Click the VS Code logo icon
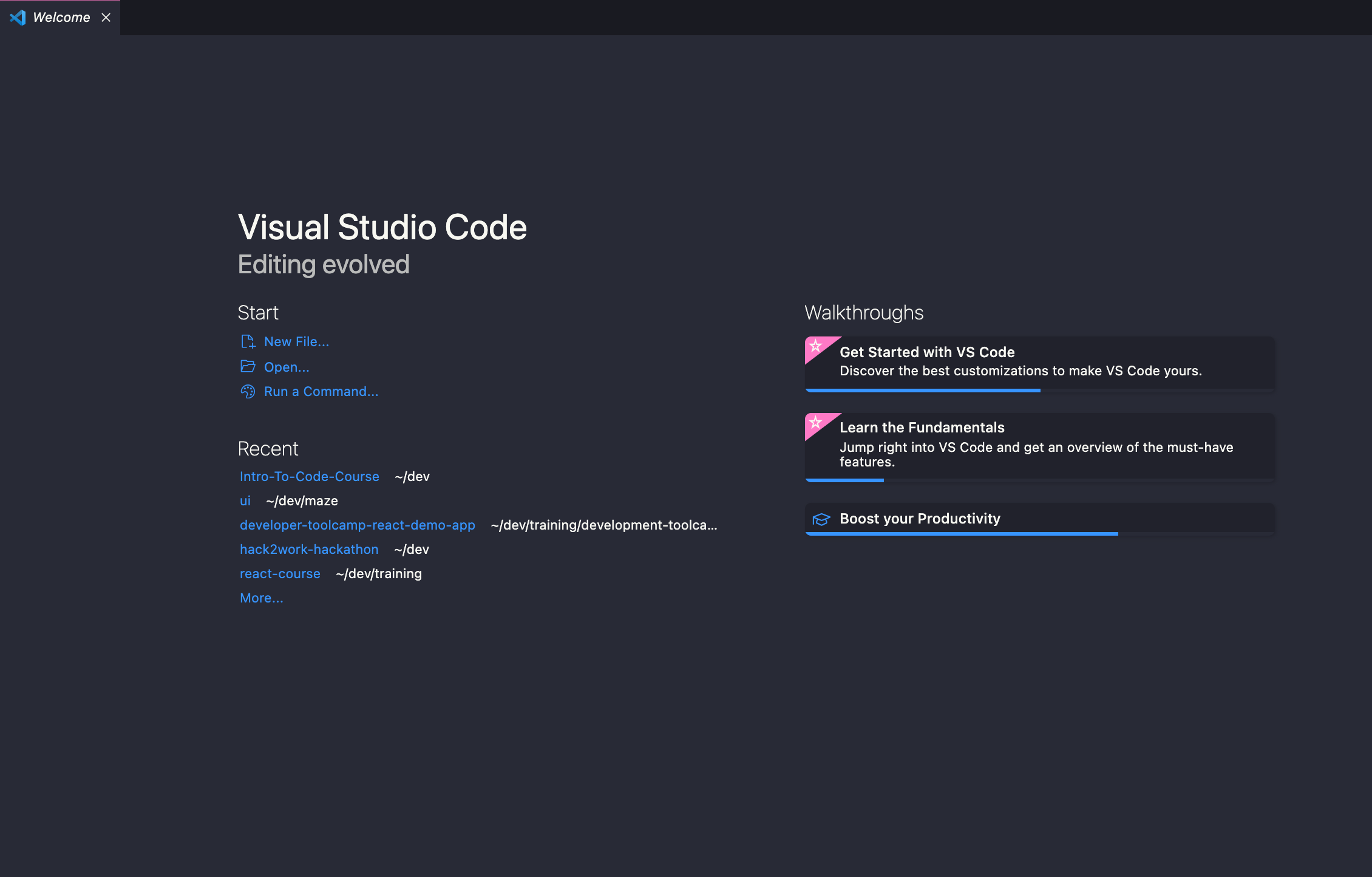Viewport: 1372px width, 877px height. (x=18, y=17)
